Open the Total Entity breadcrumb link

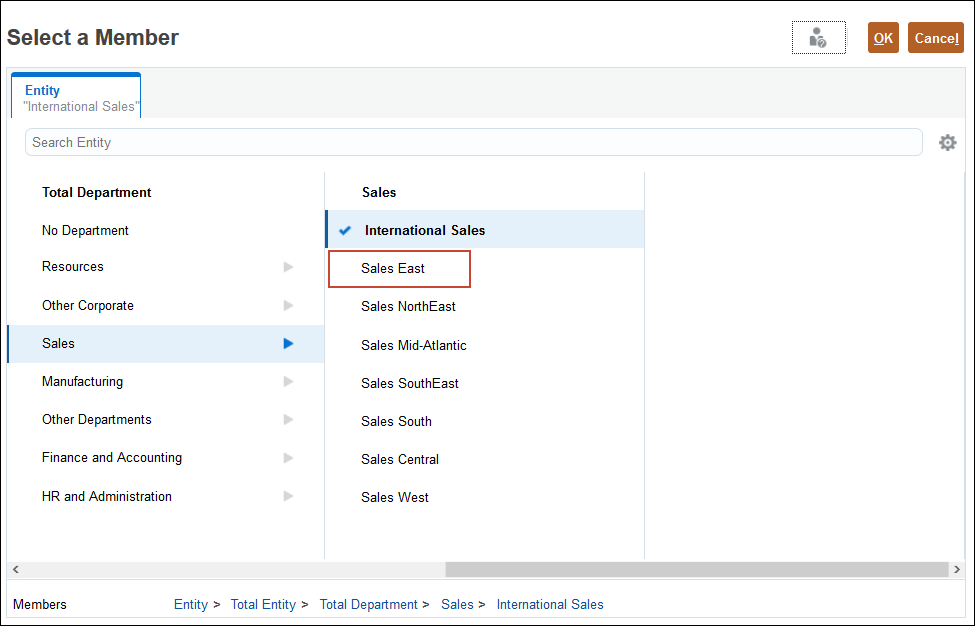coord(263,604)
